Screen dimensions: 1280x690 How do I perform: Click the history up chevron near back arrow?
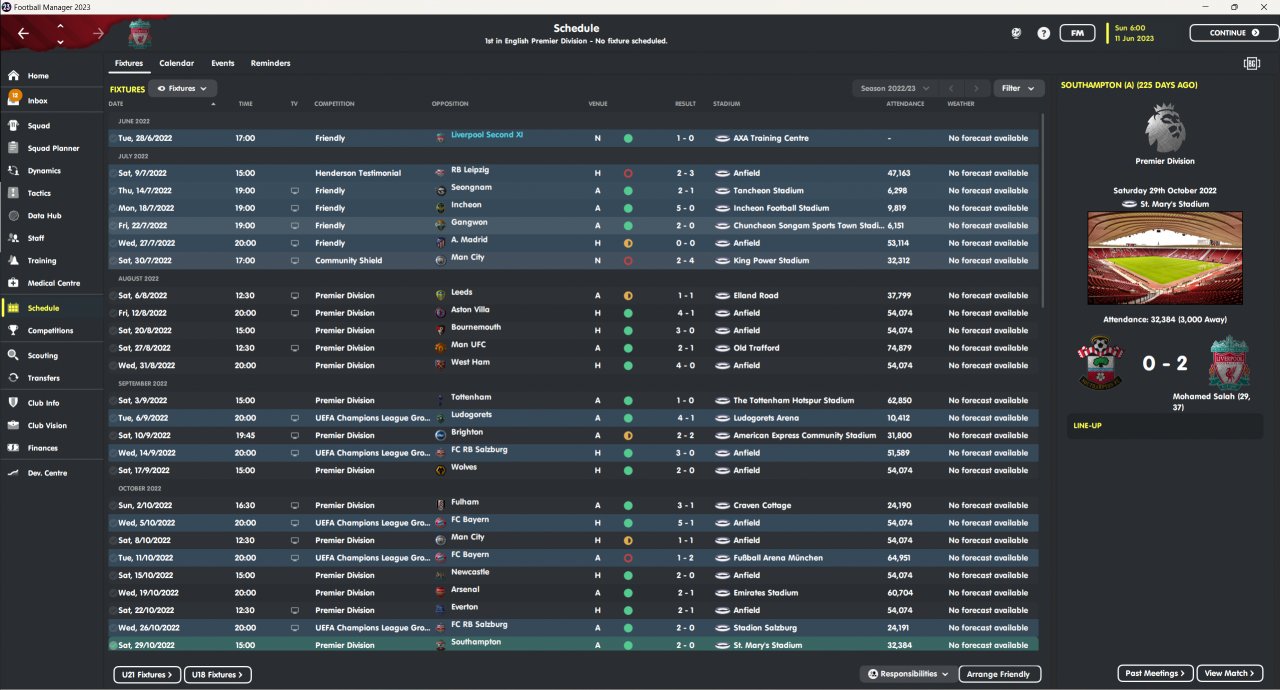(x=60, y=26)
